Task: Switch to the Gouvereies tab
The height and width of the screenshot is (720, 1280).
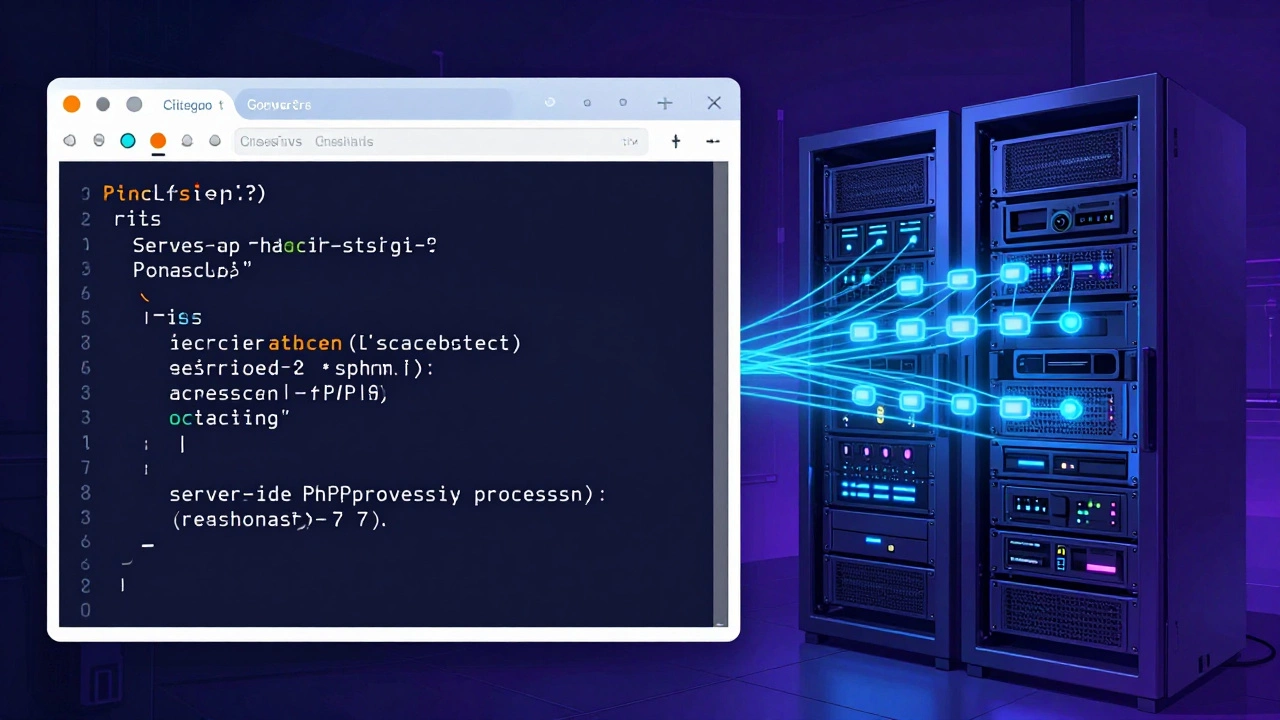Action: tap(278, 104)
